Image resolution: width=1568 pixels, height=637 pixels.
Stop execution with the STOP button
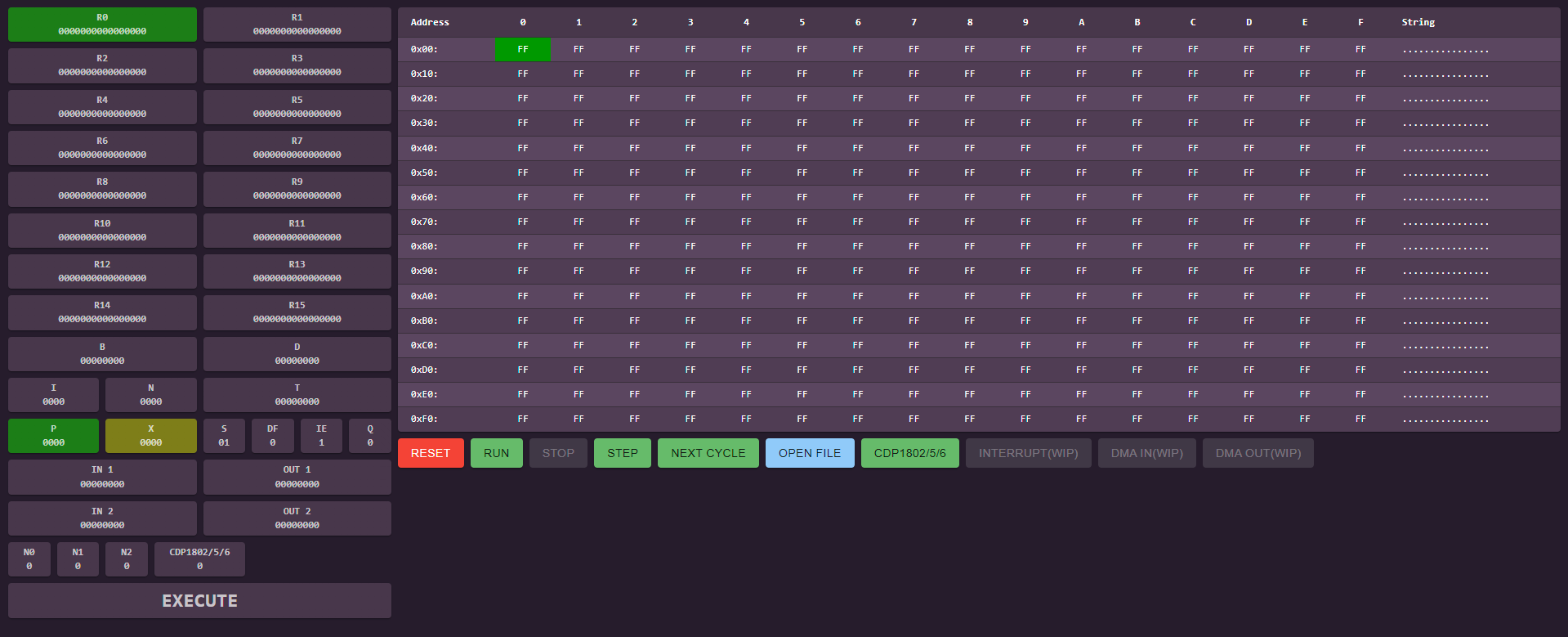(x=558, y=453)
